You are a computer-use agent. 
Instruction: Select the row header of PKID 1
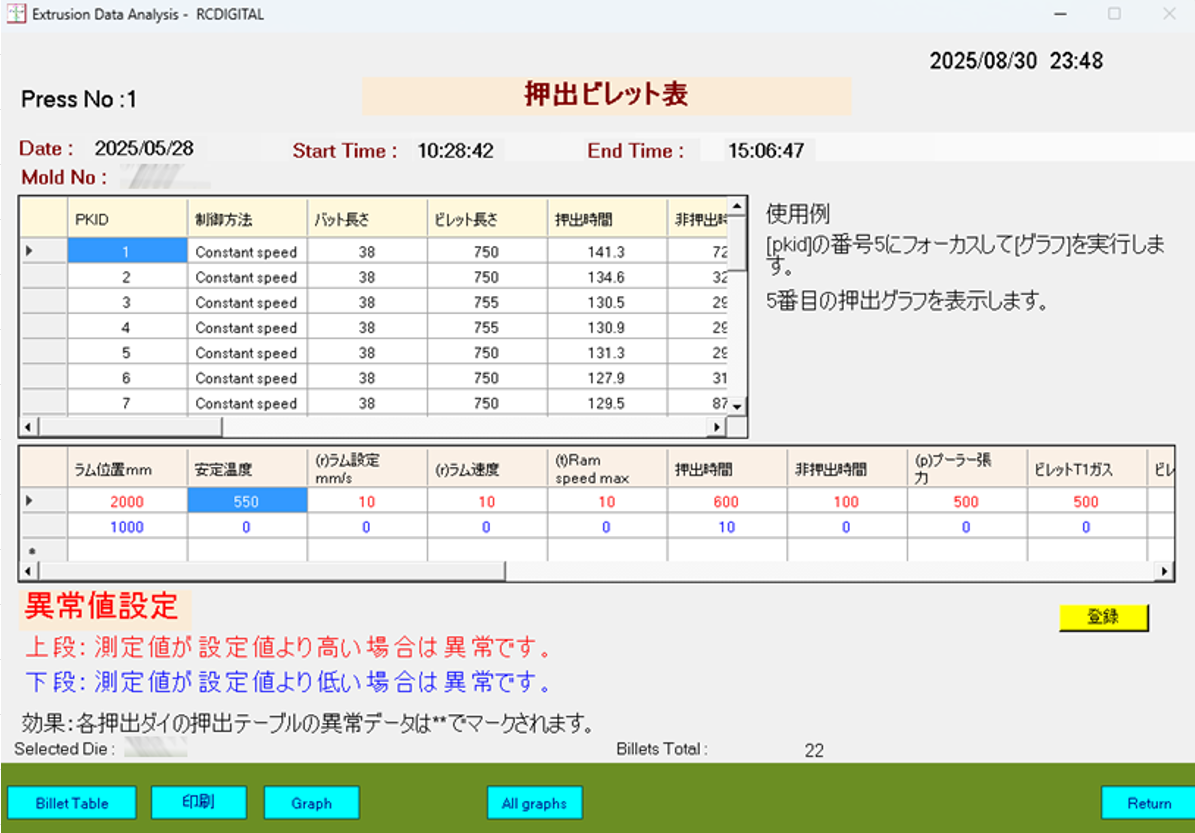coord(43,252)
